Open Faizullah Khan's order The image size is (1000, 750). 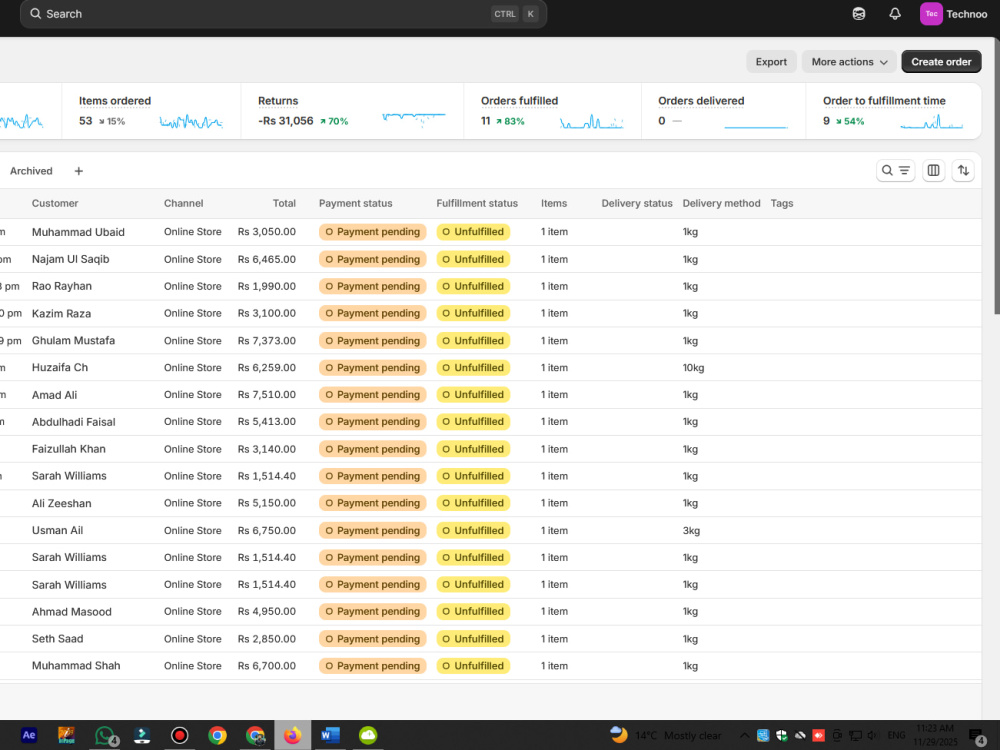click(490, 449)
